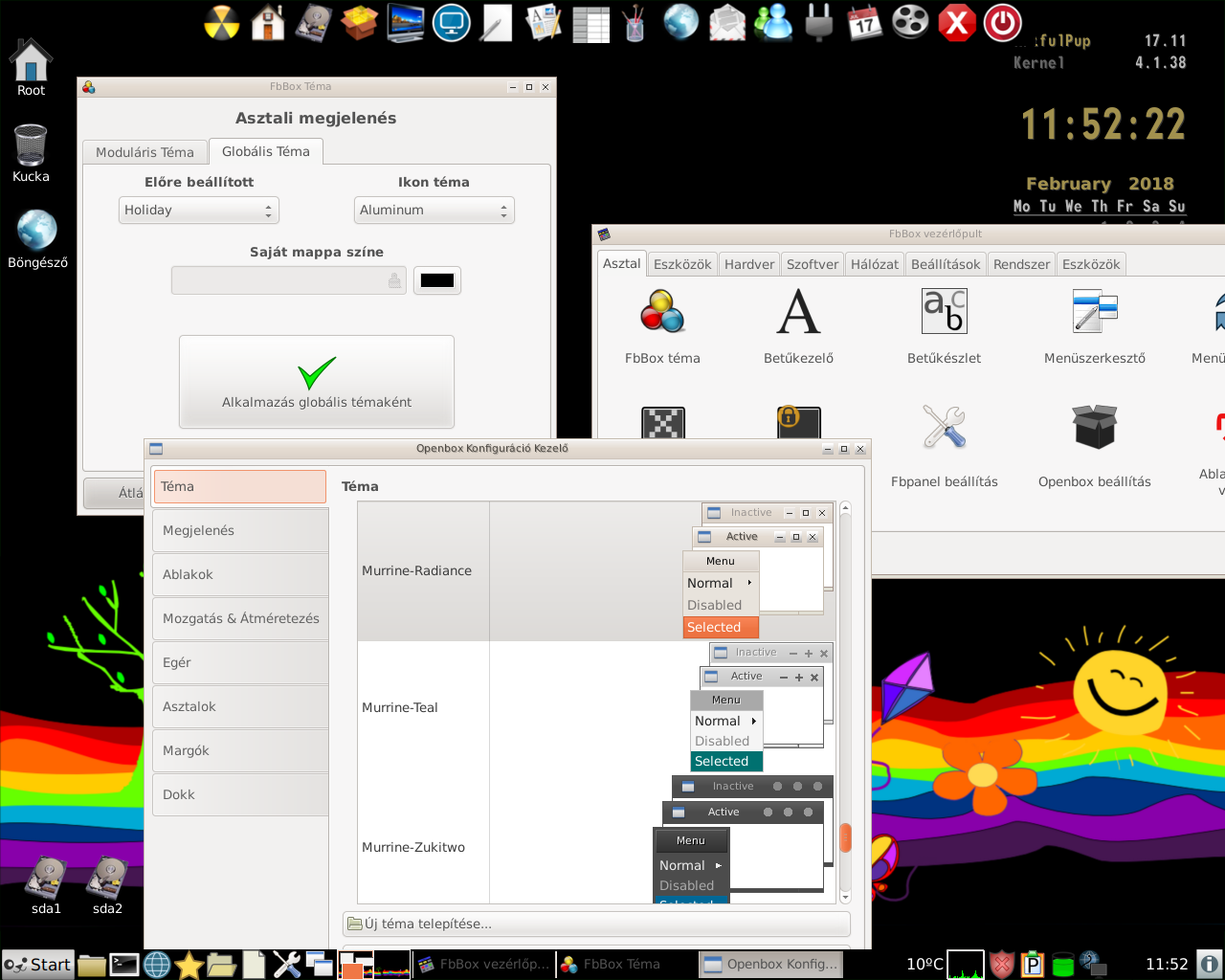Image resolution: width=1225 pixels, height=980 pixels.
Task: Open the paint brushes cup icon in top dock
Action: point(635,22)
